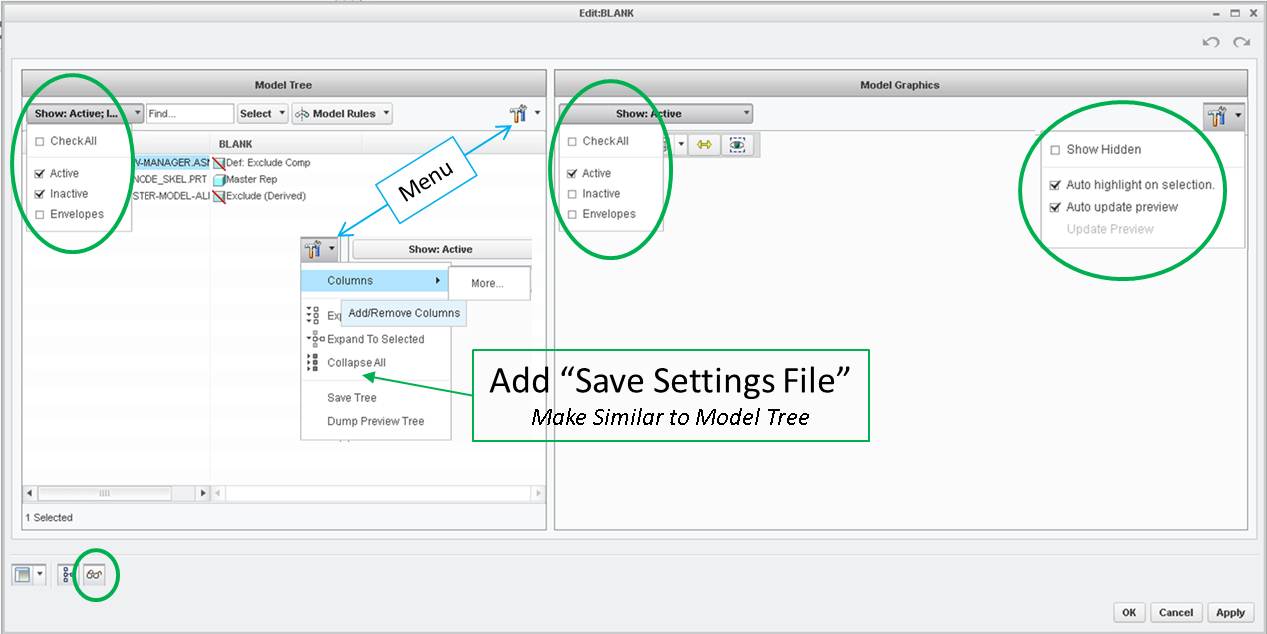Open the Columns submenu
This screenshot has height=634, width=1267.
pyautogui.click(x=375, y=281)
